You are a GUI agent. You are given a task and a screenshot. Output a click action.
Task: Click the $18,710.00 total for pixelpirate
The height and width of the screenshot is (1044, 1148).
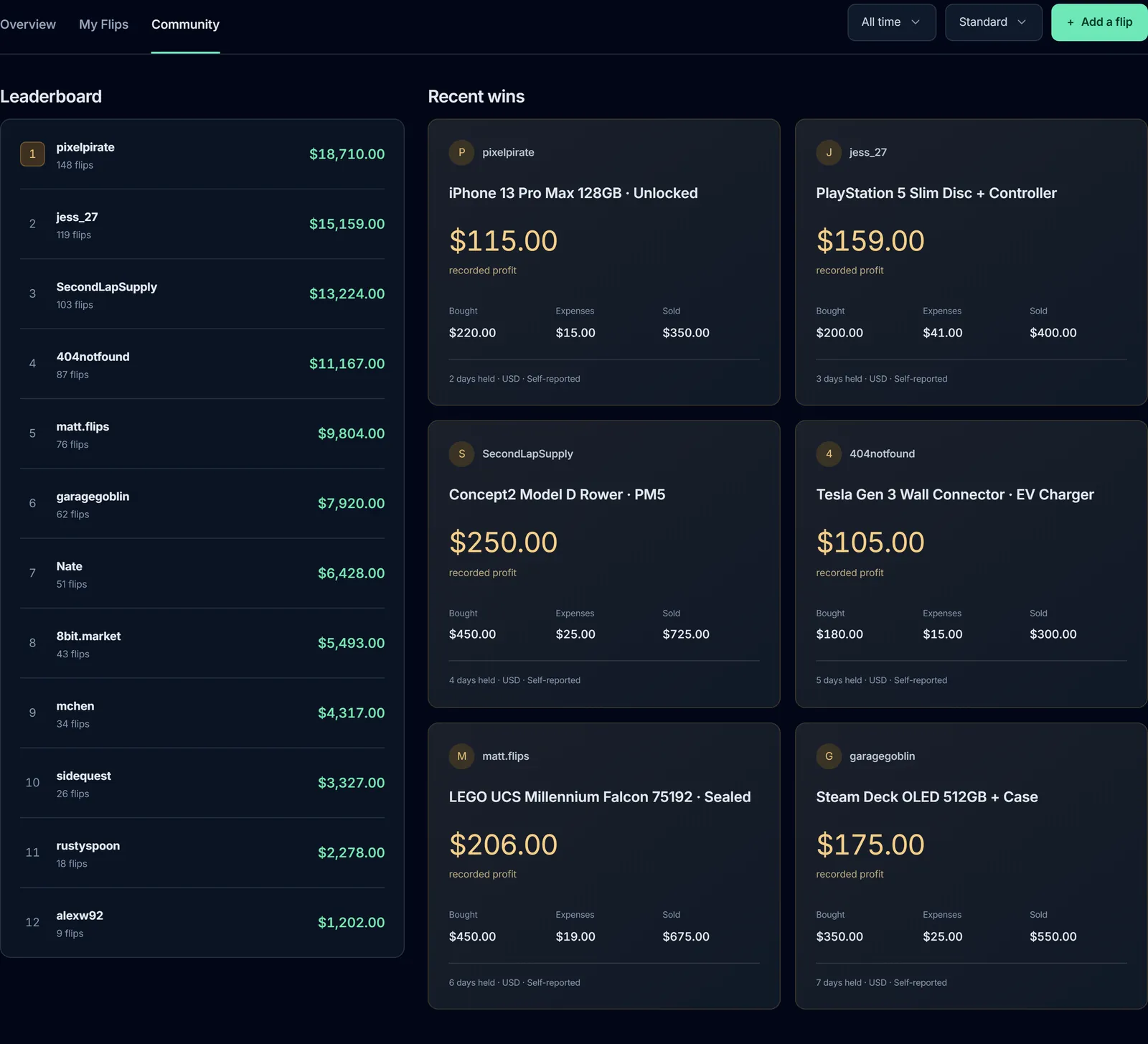click(x=347, y=154)
